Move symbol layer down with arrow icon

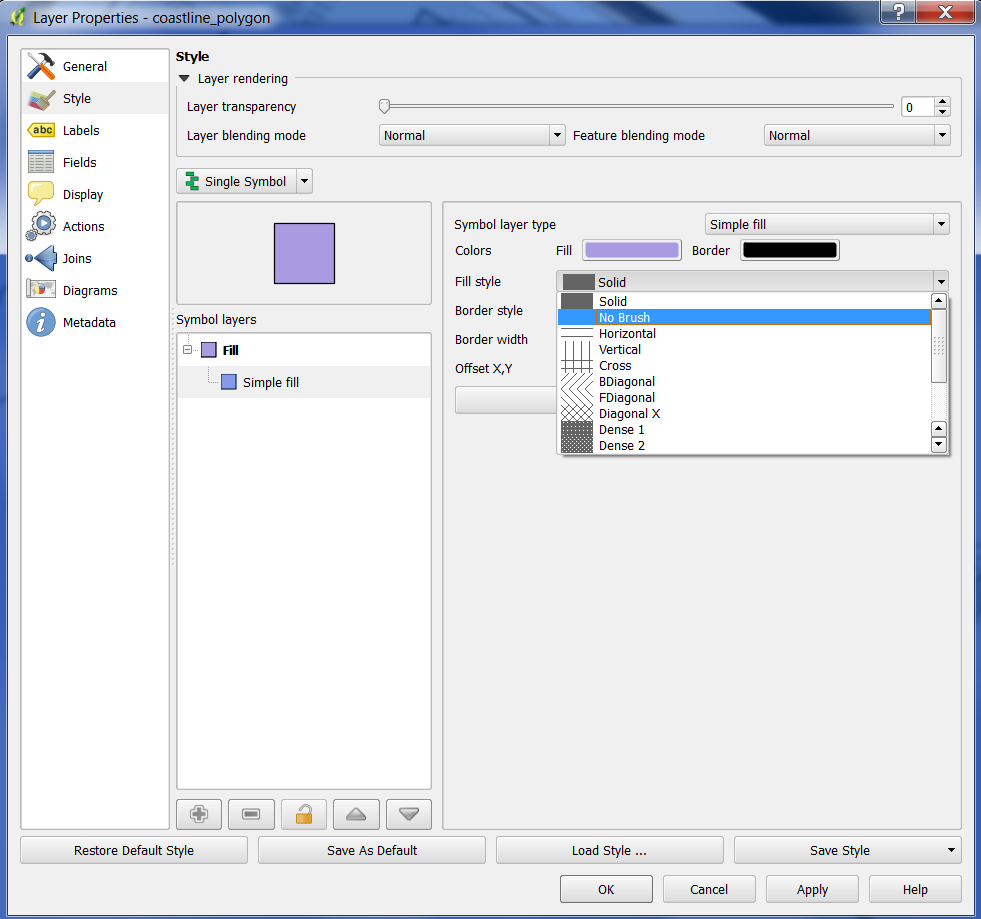408,814
